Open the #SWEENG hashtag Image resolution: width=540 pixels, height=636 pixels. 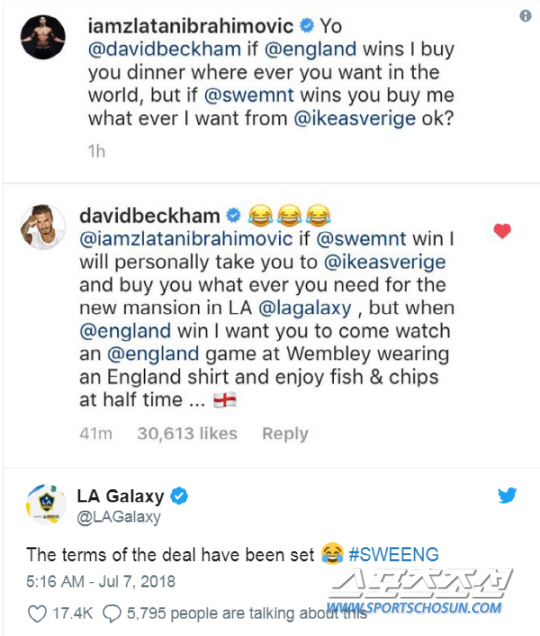[394, 554]
